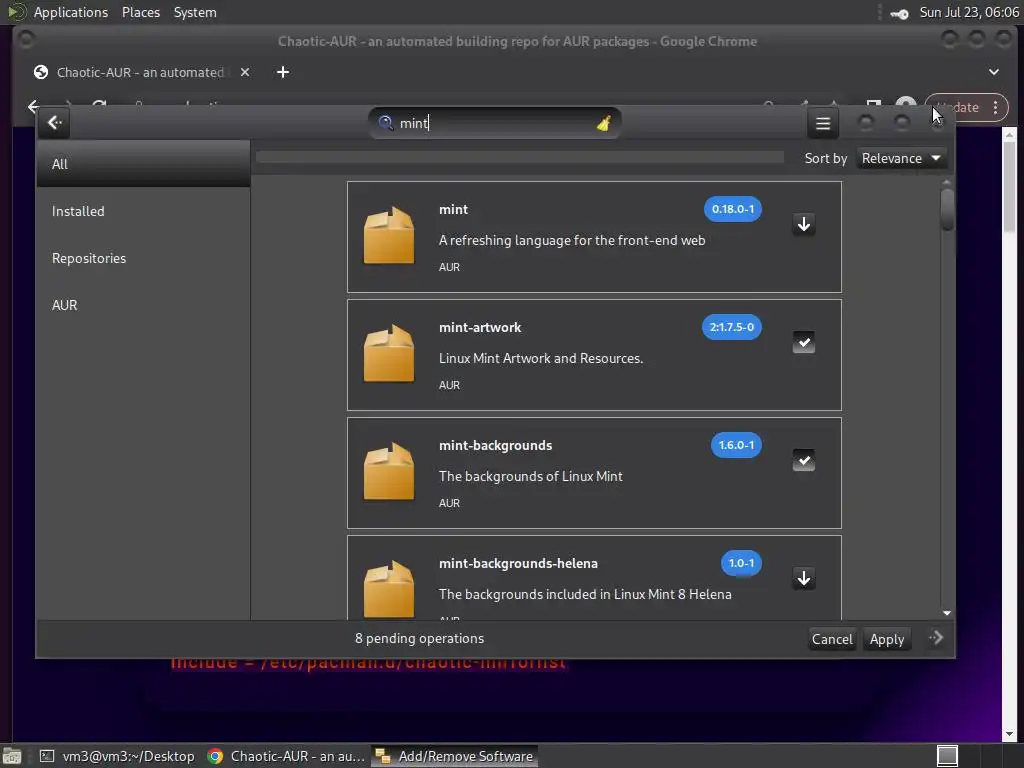This screenshot has height=768, width=1024.
Task: Click the package list scrollbar thumb
Action: [x=947, y=209]
